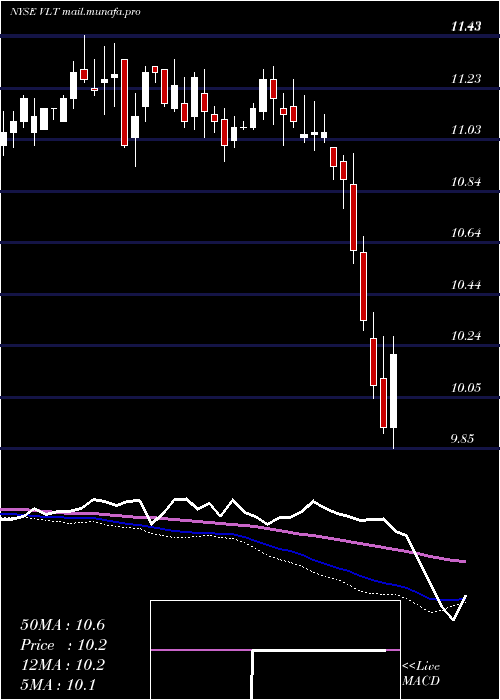
Task: Click the last white candlestick on the chart
Action: tap(393, 392)
